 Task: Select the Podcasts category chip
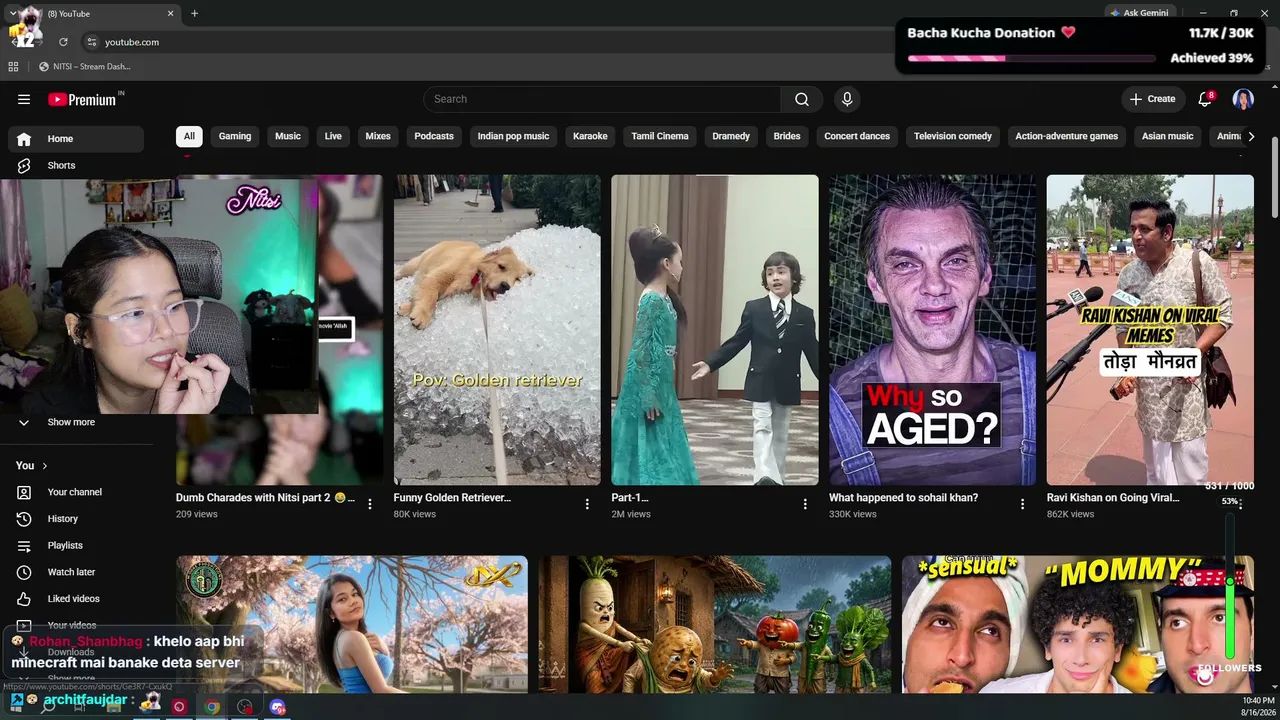[434, 136]
